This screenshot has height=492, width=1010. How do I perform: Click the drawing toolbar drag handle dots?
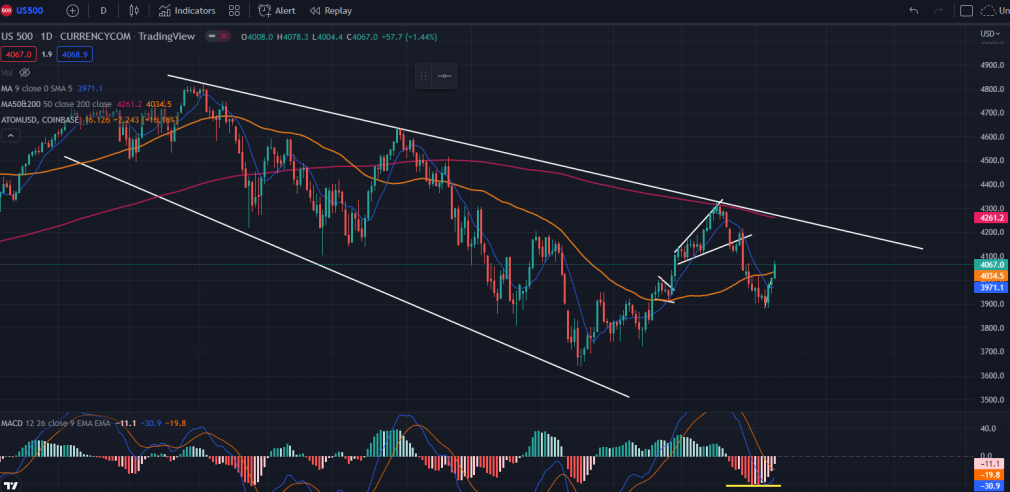[423, 76]
